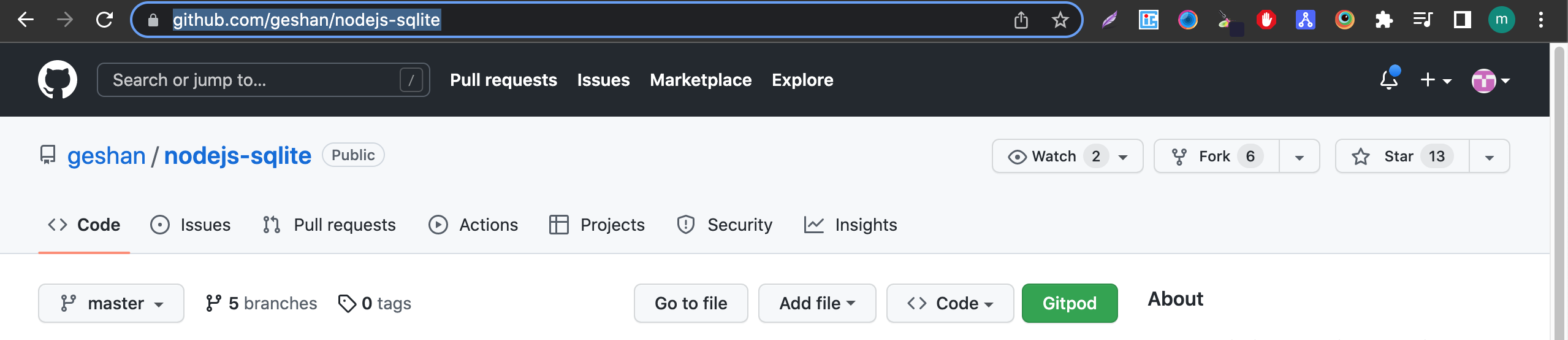Switch to the Insights tab

851,225
